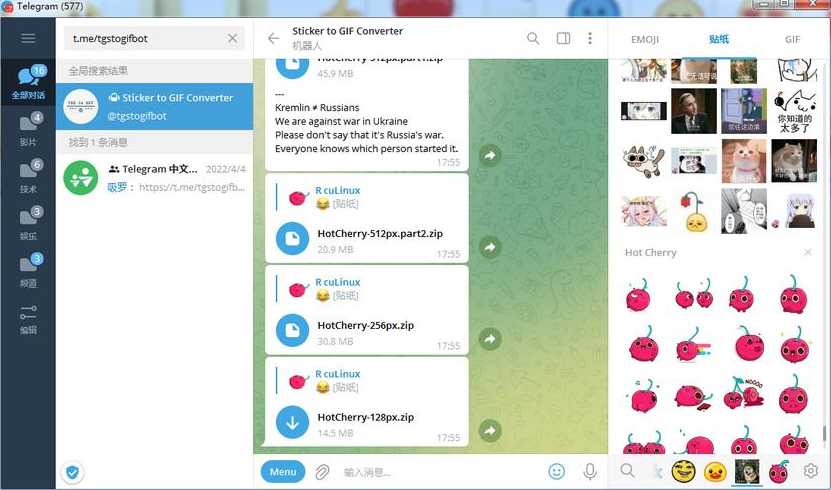Search stickers using the magnifier icon

pyautogui.click(x=627, y=470)
